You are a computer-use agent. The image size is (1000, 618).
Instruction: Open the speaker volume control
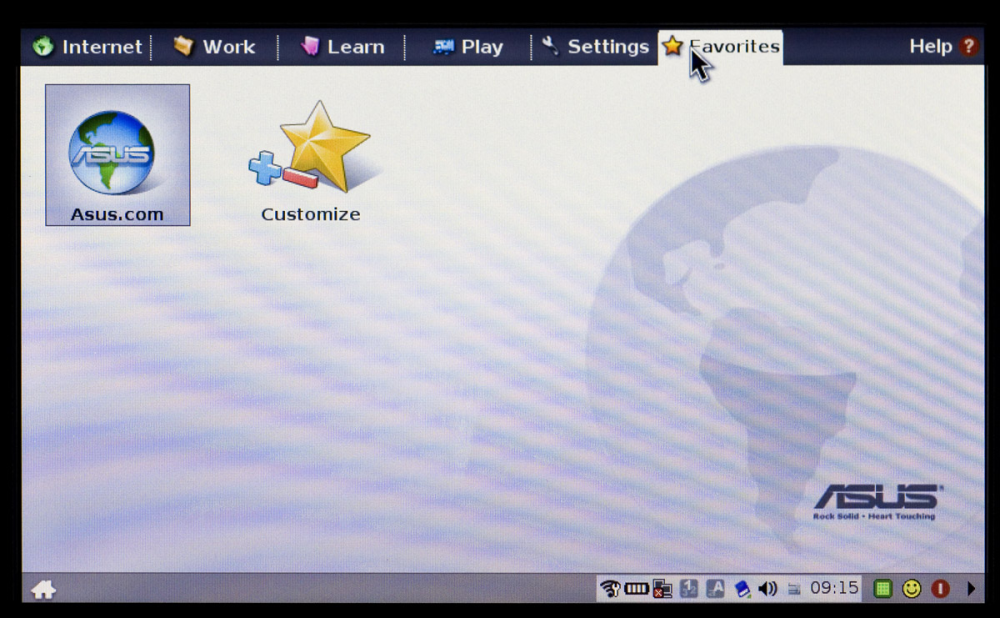(768, 588)
